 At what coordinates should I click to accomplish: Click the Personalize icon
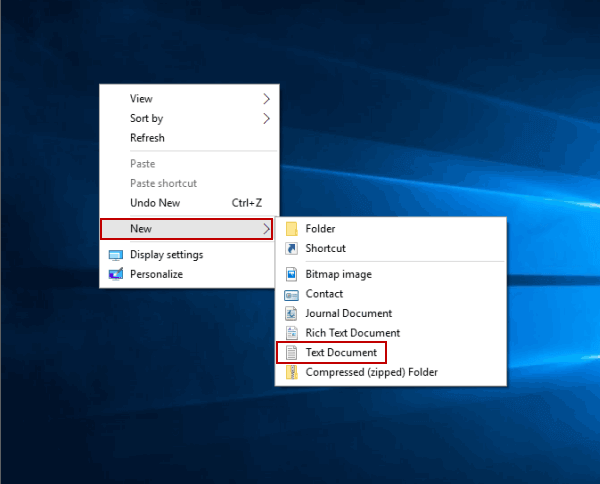tap(116, 274)
